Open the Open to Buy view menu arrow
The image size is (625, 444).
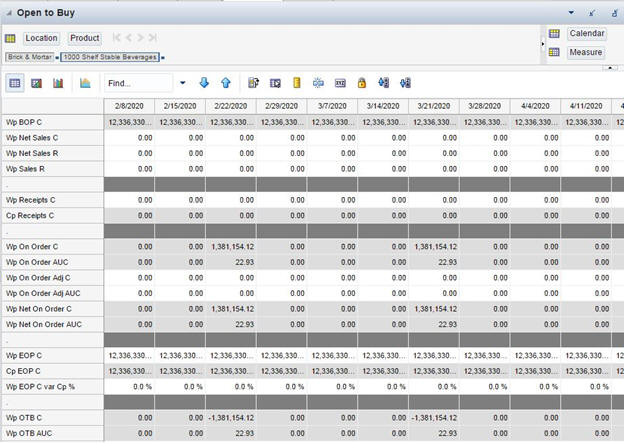point(571,13)
